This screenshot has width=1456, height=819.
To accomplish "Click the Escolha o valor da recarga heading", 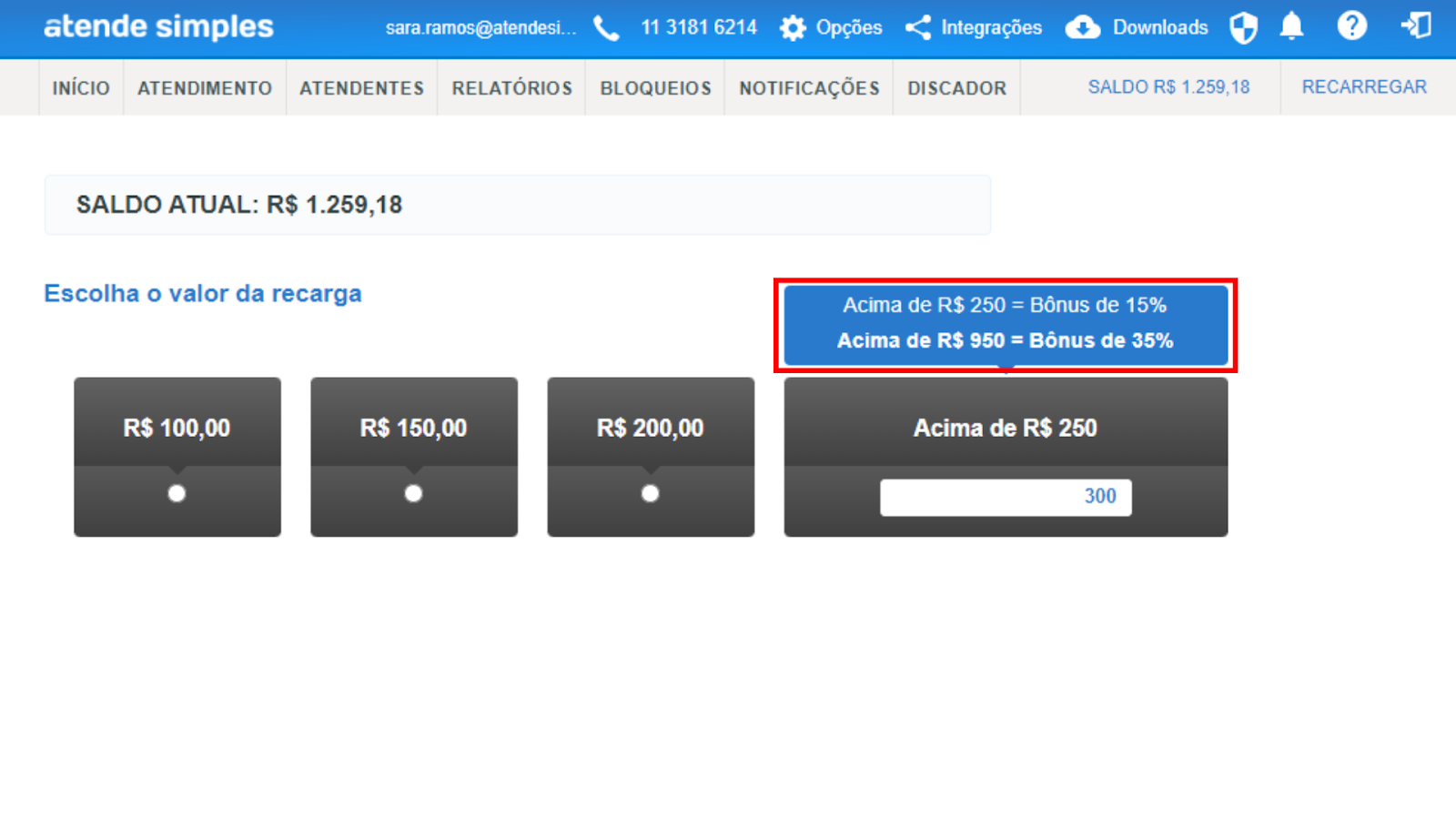I will (x=203, y=293).
